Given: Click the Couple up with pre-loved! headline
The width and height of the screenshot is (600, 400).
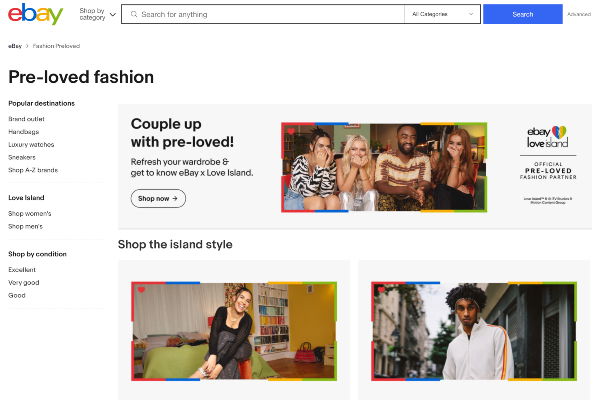Looking at the screenshot, I should pyautogui.click(x=183, y=133).
